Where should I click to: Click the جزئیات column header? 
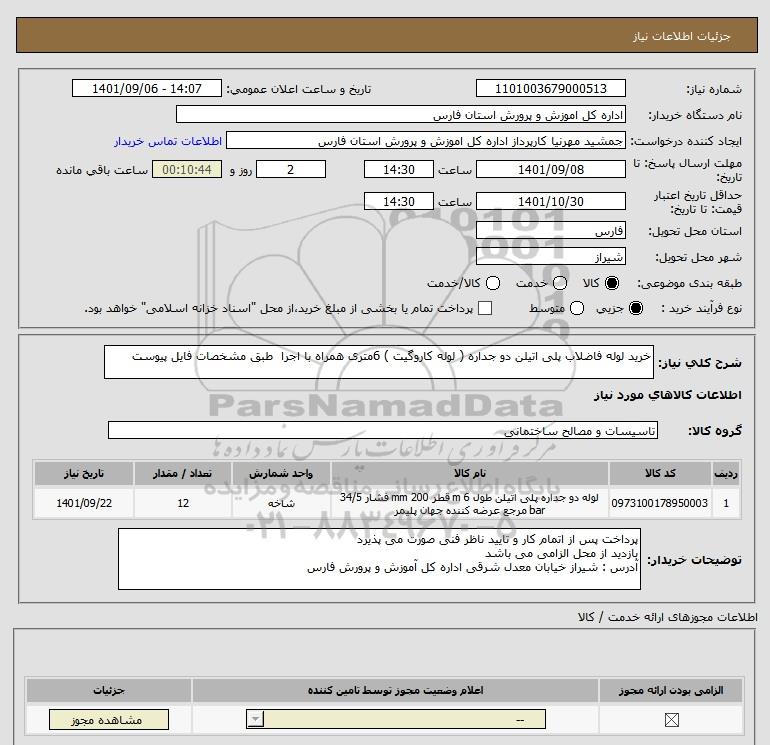point(109,690)
